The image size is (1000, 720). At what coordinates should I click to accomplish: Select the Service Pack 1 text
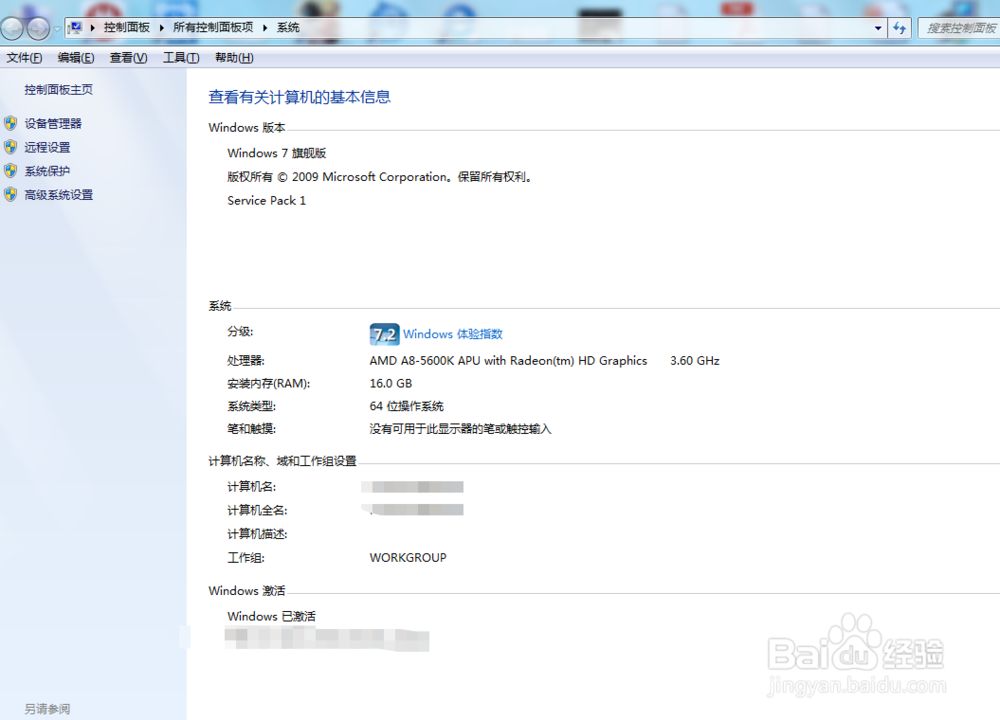[267, 201]
